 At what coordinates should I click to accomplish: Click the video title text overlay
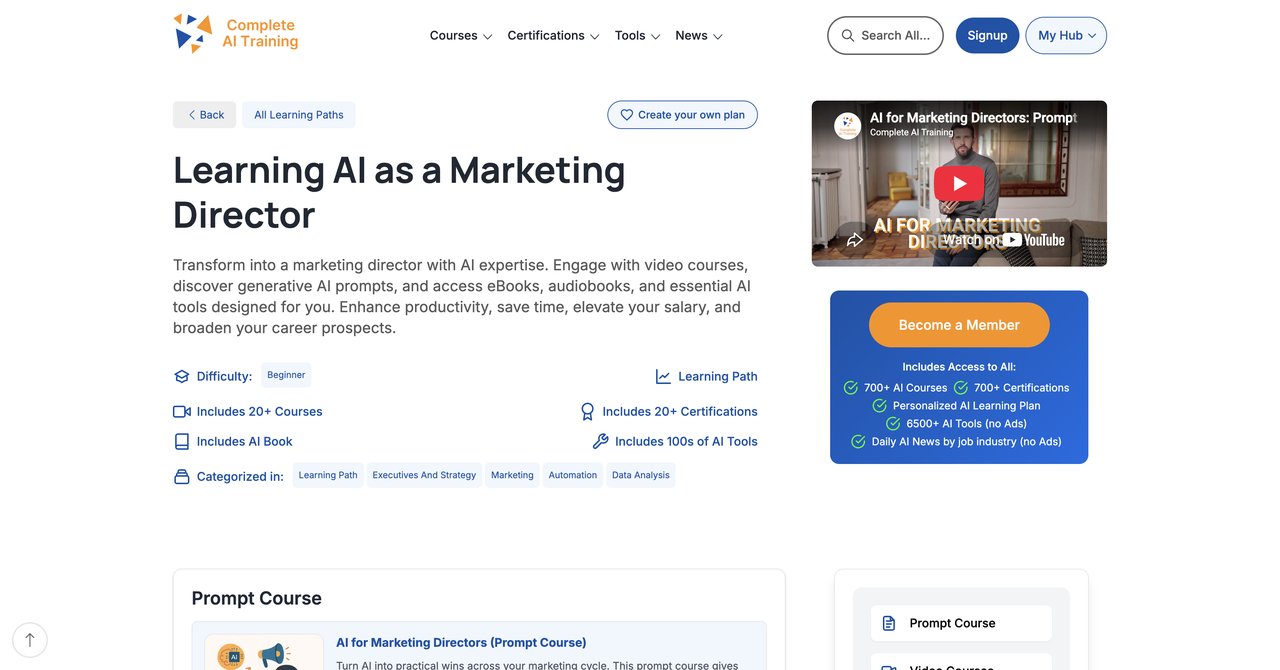(973, 117)
